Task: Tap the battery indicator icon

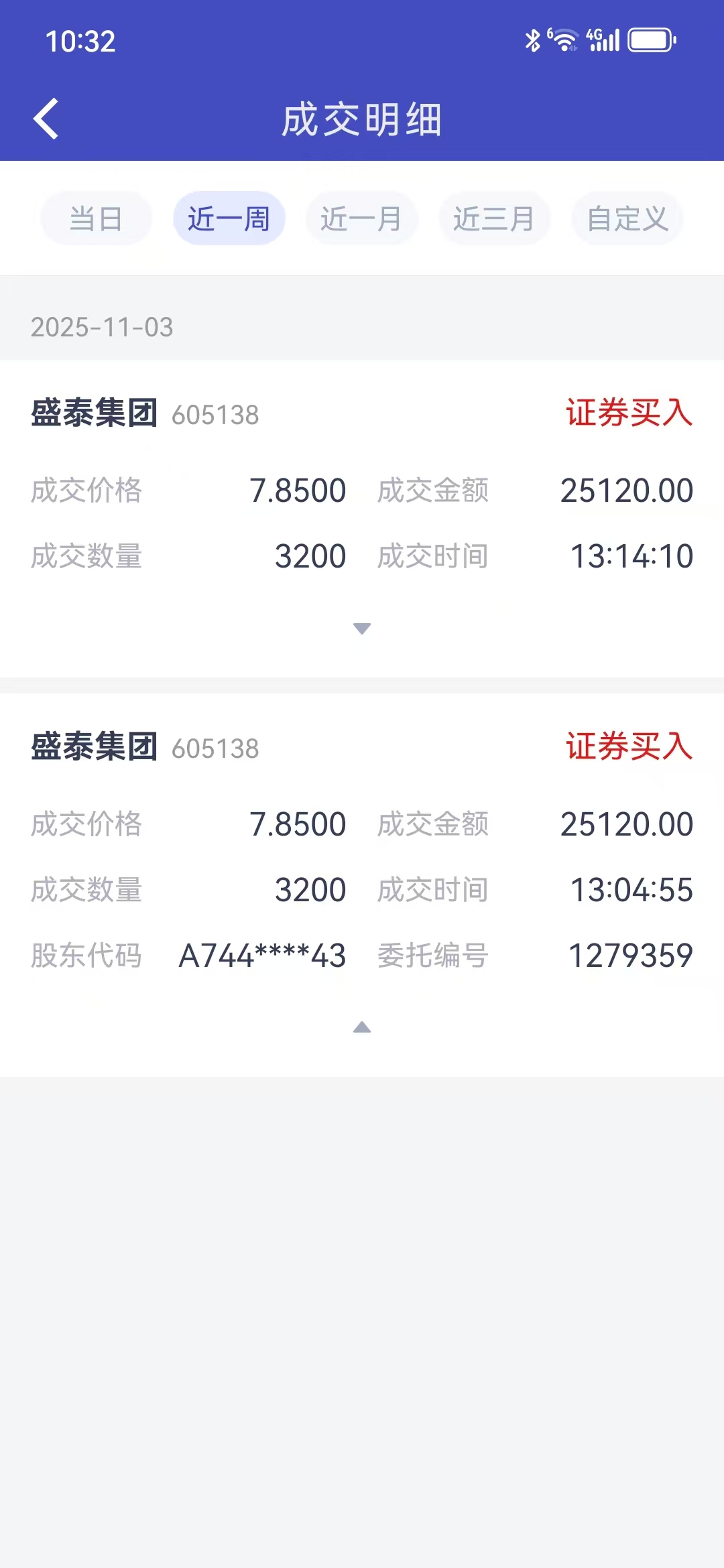Action: click(x=652, y=40)
